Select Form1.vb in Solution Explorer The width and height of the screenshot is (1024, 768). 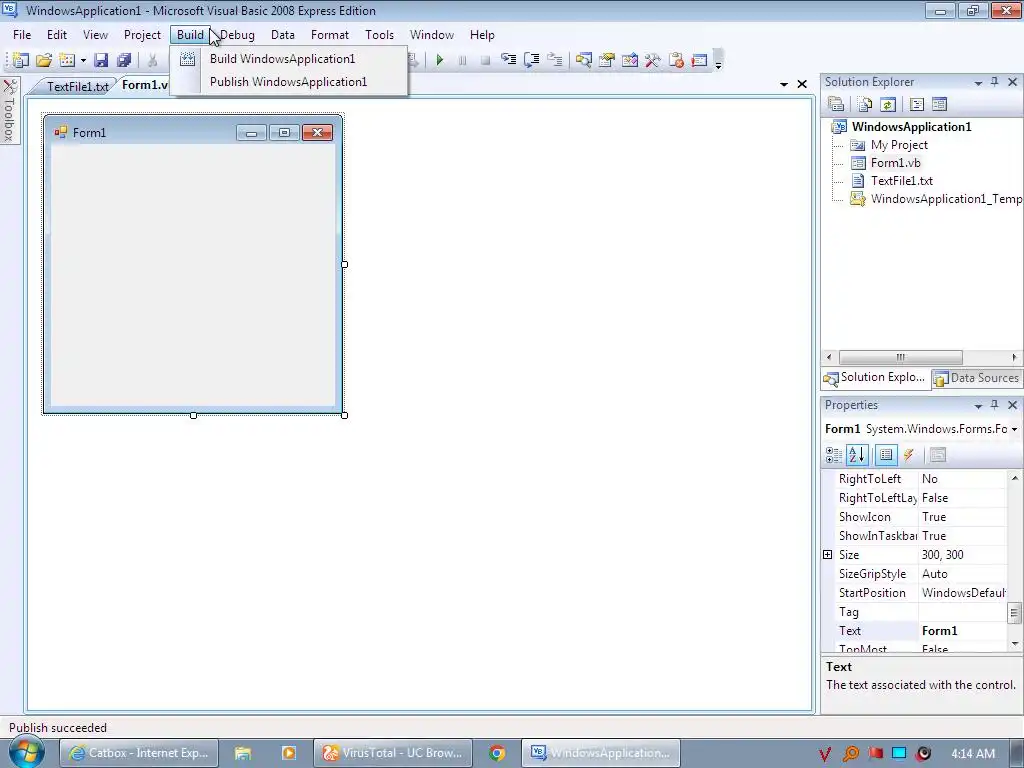[x=895, y=163]
